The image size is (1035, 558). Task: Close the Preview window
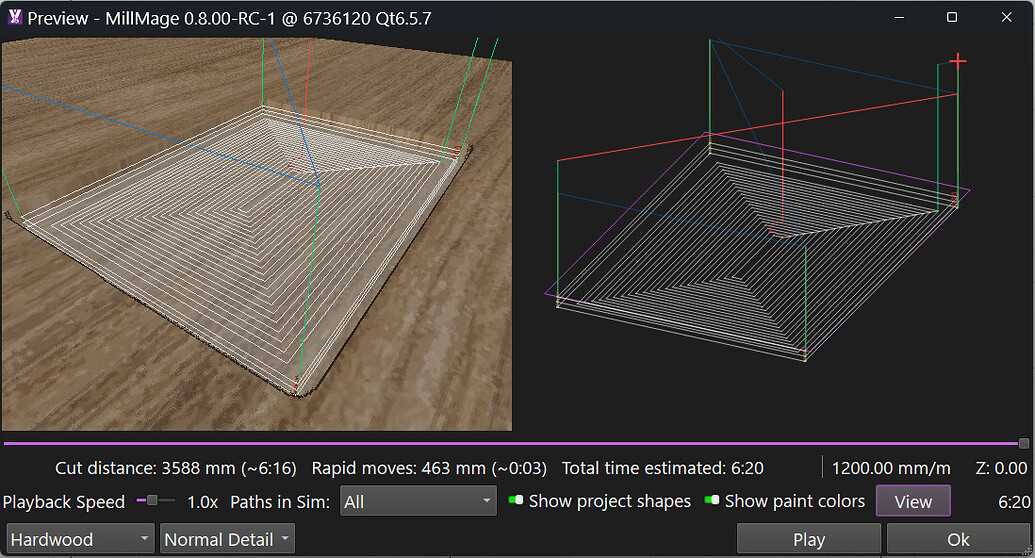(1006, 17)
